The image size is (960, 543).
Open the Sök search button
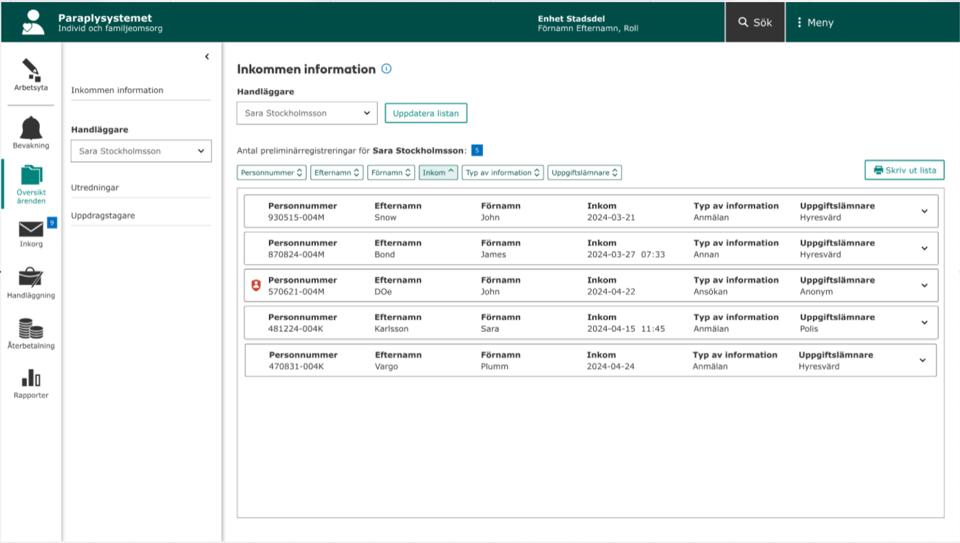tap(755, 22)
